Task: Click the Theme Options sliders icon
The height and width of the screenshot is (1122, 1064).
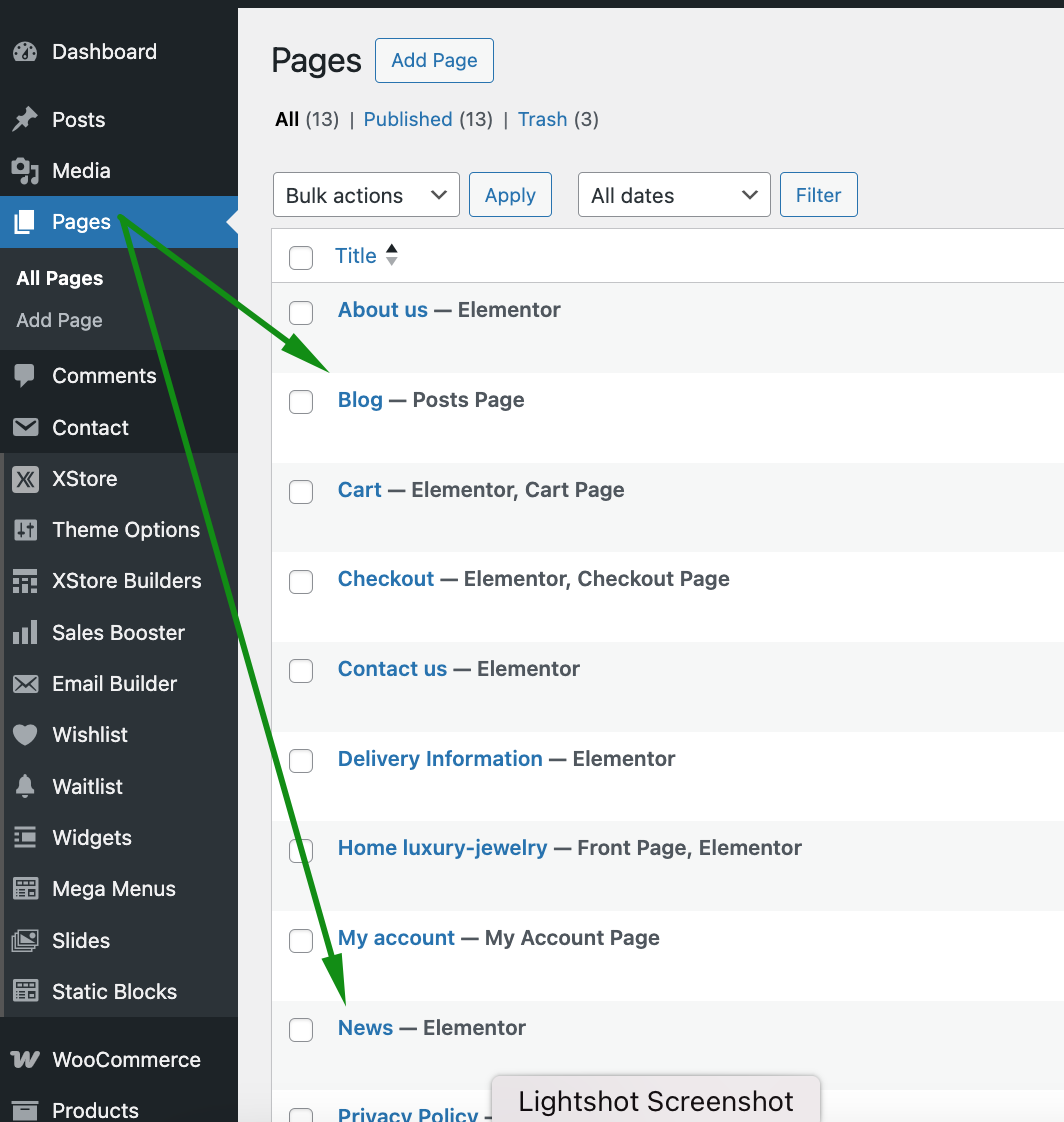Action: pyautogui.click(x=26, y=530)
